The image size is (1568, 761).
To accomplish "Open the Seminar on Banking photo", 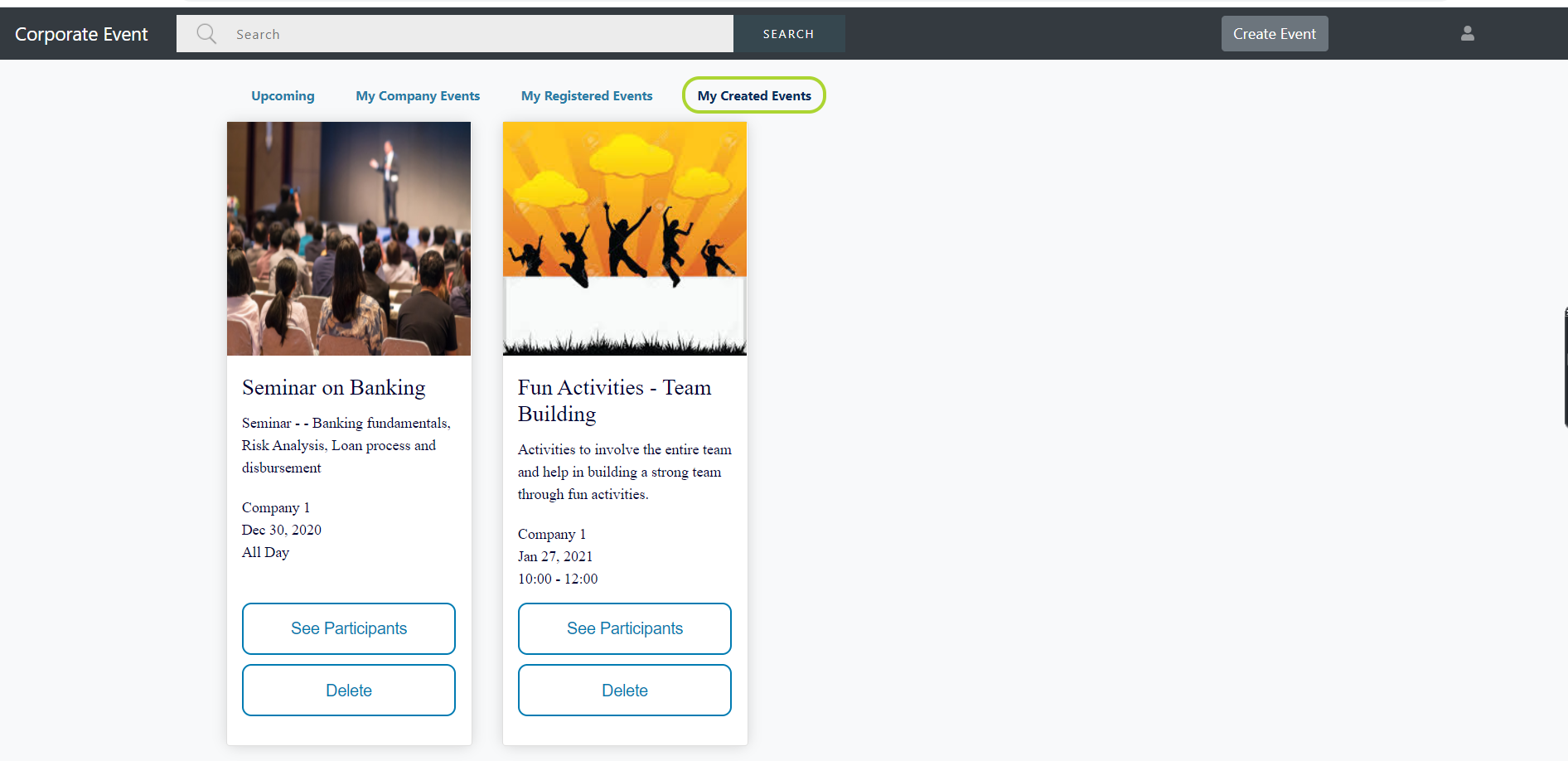I will tap(349, 239).
